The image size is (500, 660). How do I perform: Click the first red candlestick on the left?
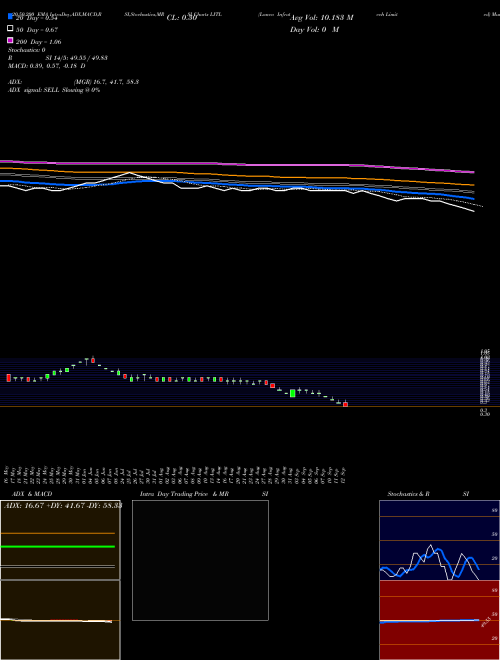pyautogui.click(x=8, y=378)
